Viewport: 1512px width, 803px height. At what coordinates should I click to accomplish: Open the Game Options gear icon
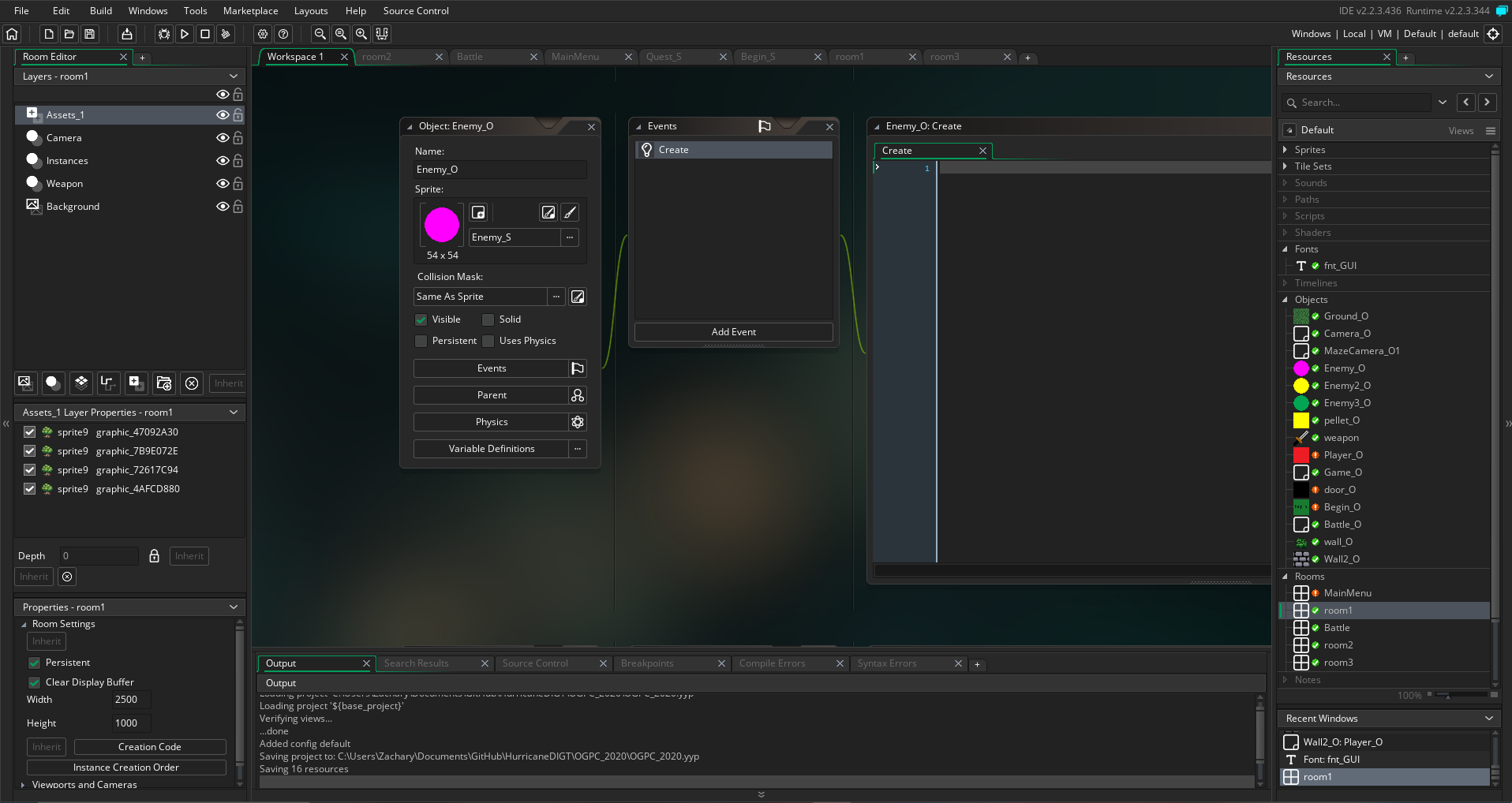[263, 34]
